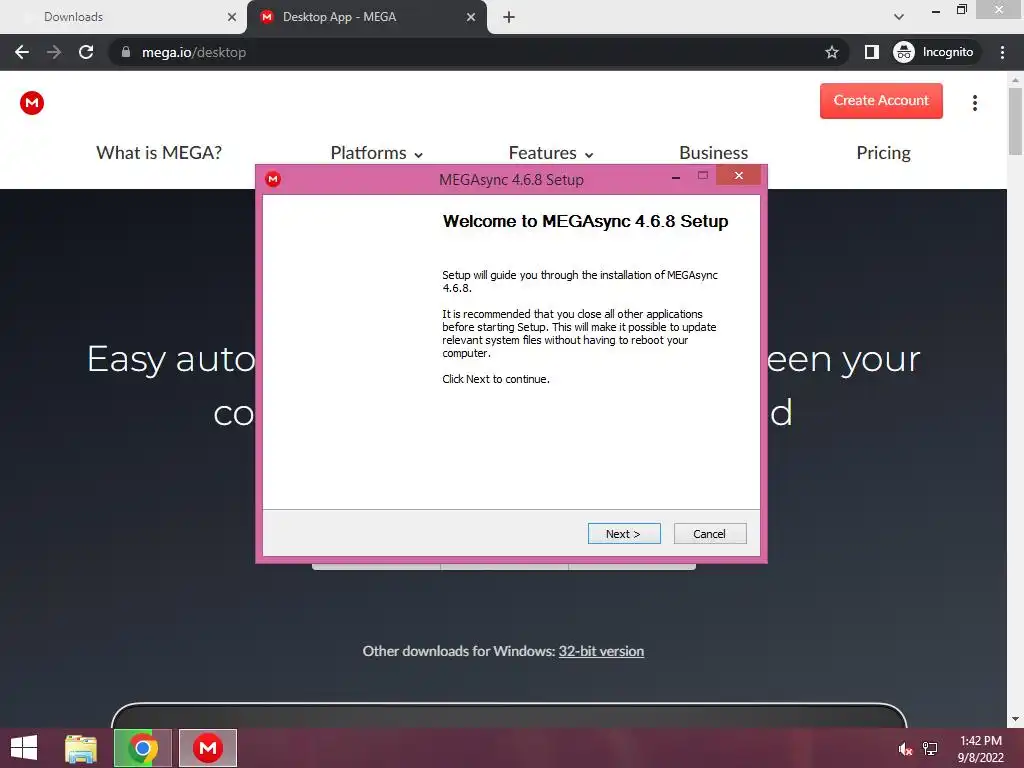Click the address bar showing mega.io/desktop
The image size is (1024, 768).
pyautogui.click(x=477, y=52)
